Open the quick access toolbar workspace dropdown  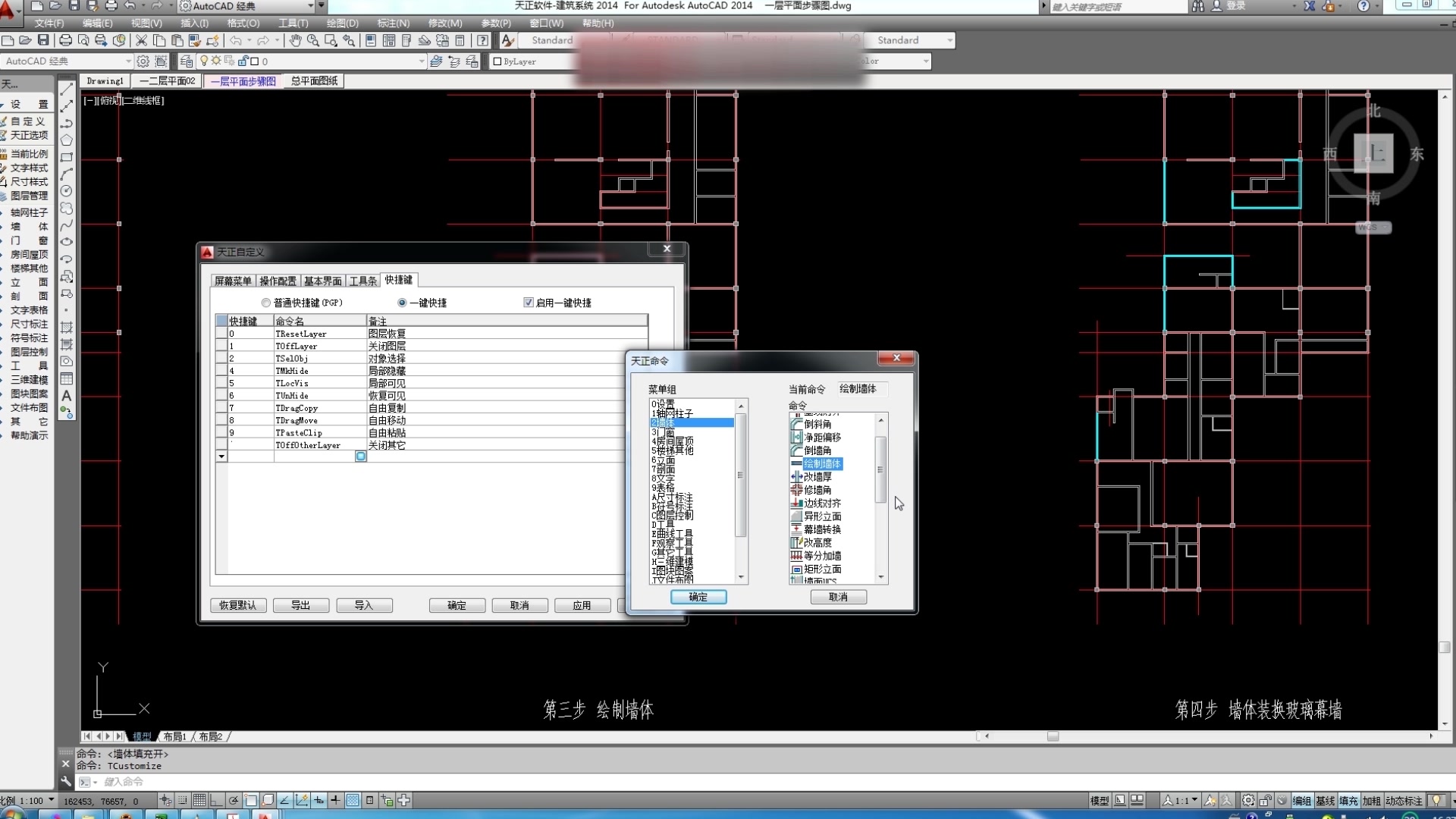[x=310, y=6]
